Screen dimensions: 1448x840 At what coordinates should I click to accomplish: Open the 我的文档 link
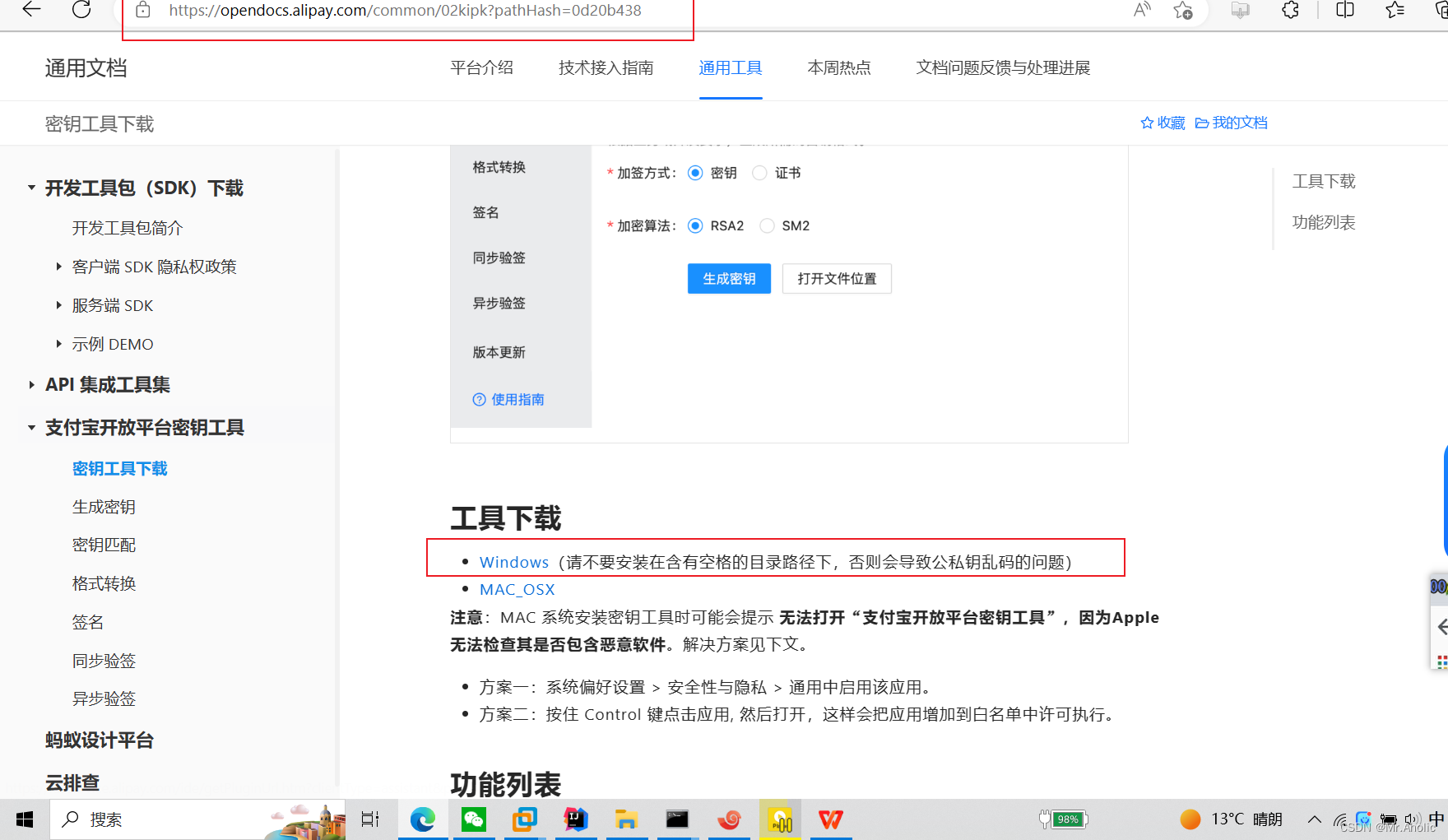point(1232,123)
